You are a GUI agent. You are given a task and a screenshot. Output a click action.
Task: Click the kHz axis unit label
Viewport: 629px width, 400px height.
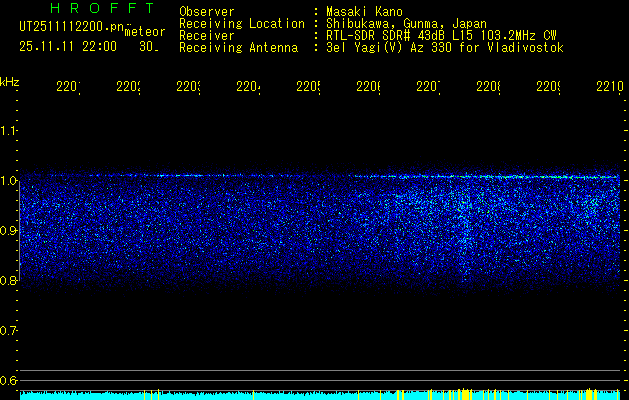(10, 82)
